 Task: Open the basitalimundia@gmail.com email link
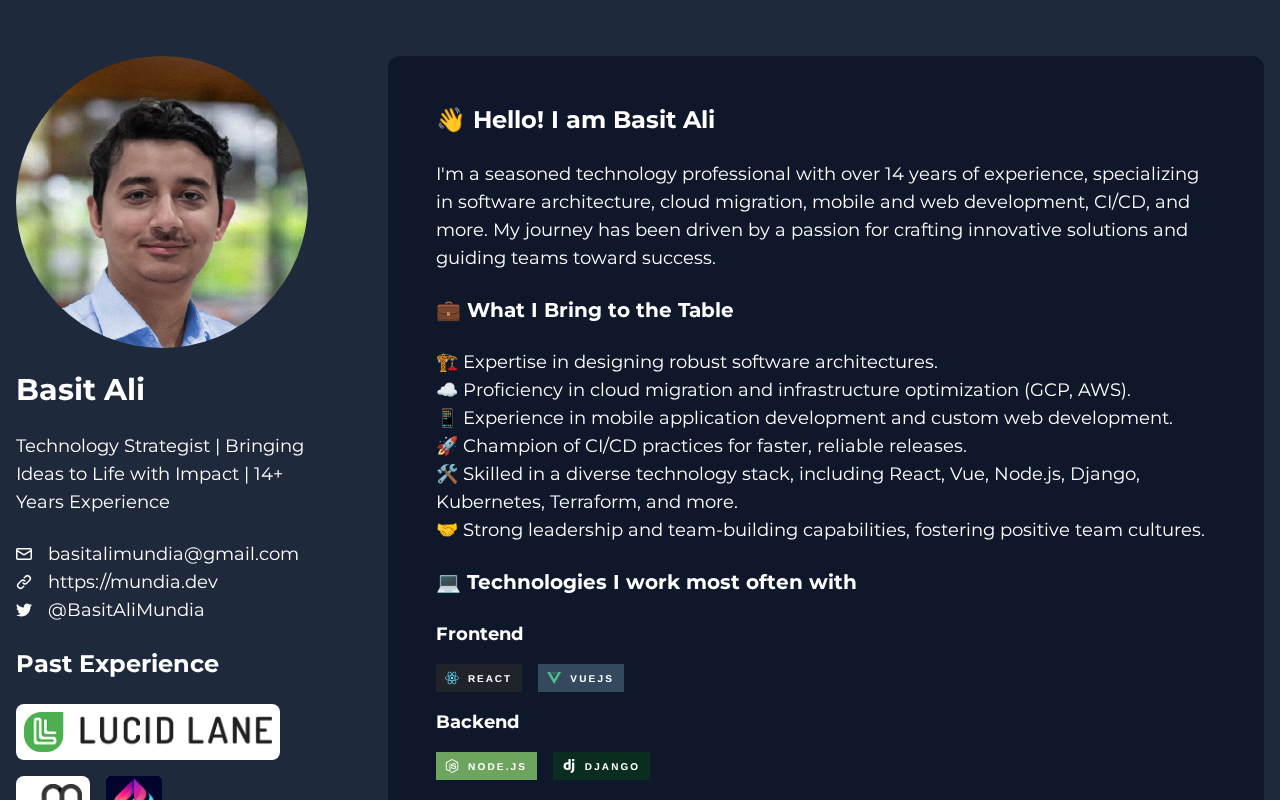pyautogui.click(x=173, y=554)
